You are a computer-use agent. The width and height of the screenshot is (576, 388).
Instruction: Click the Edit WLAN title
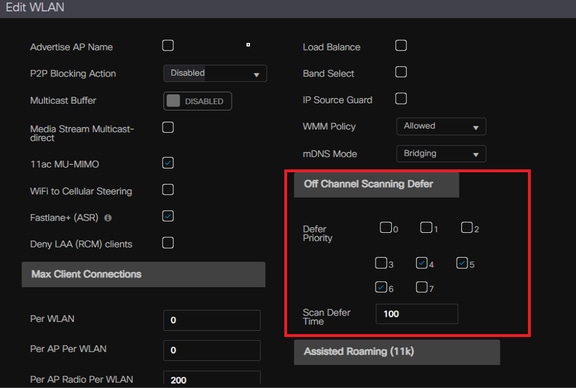pos(35,7)
